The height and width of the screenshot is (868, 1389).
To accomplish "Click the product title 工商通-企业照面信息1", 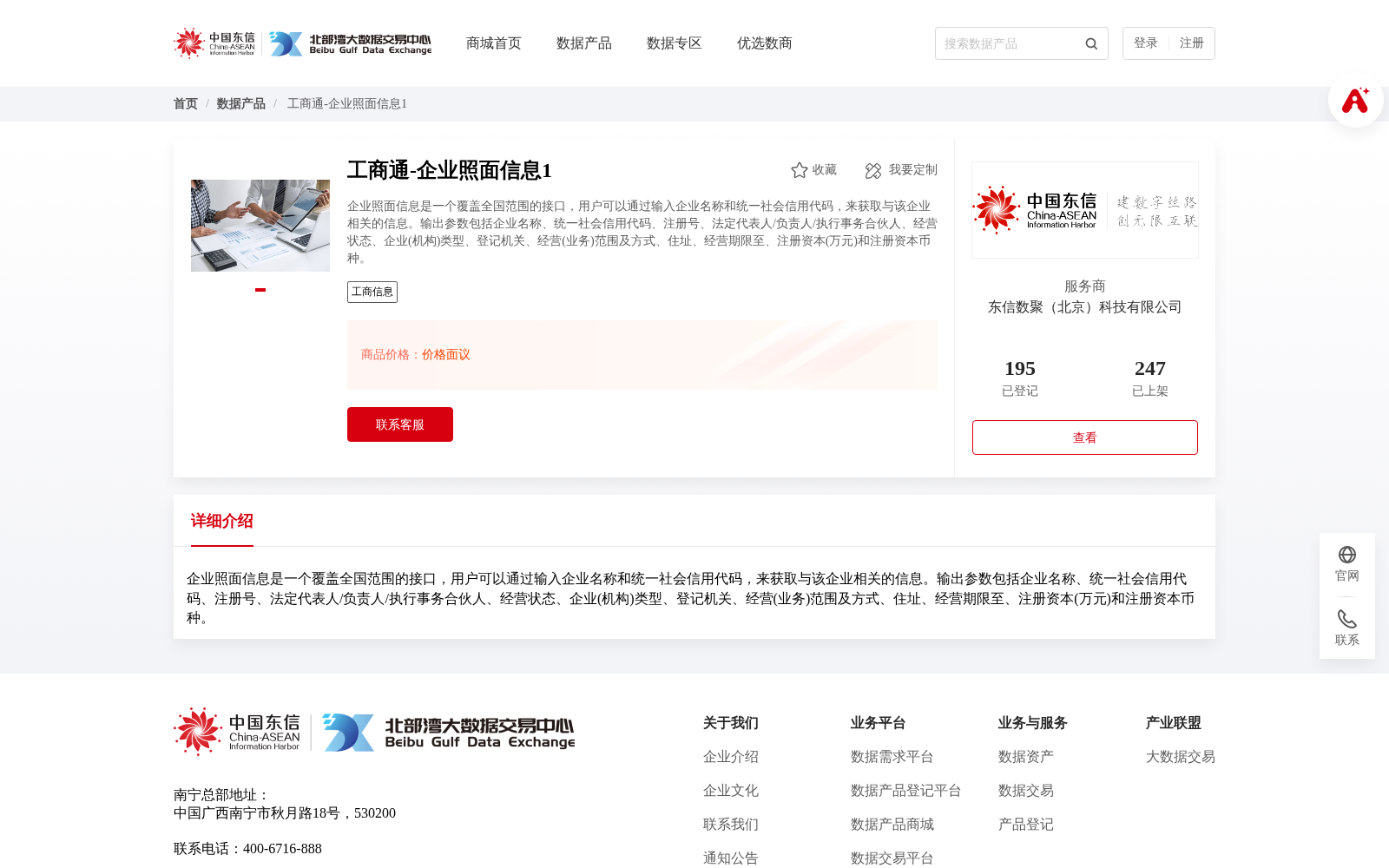I will 450,170.
